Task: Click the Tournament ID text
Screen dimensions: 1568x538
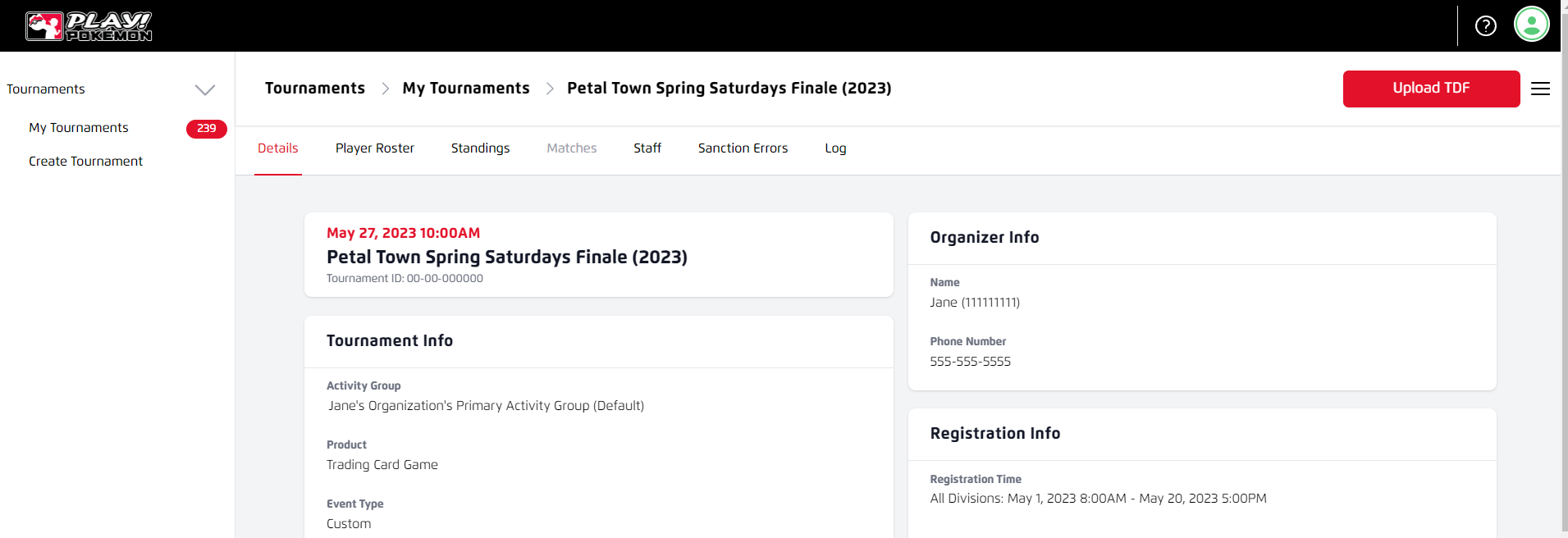Action: click(405, 279)
